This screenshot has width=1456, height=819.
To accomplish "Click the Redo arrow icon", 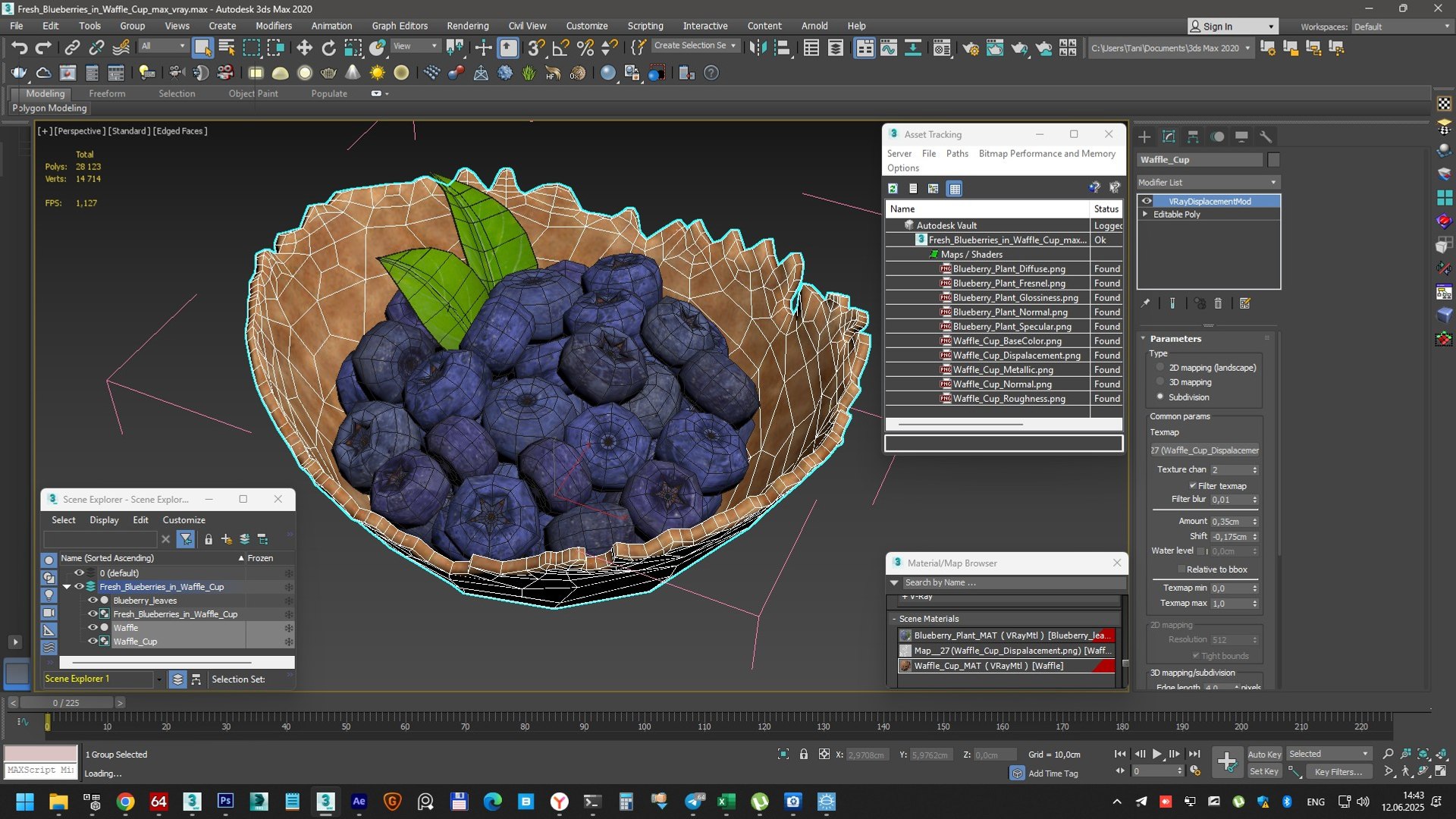I will [43, 48].
